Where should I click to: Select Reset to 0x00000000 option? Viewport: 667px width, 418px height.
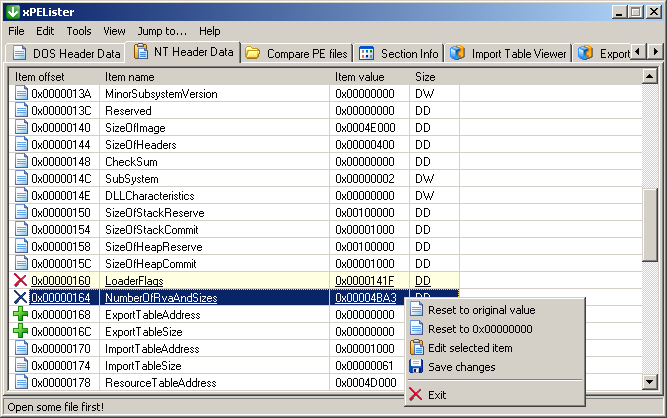pyautogui.click(x=479, y=329)
